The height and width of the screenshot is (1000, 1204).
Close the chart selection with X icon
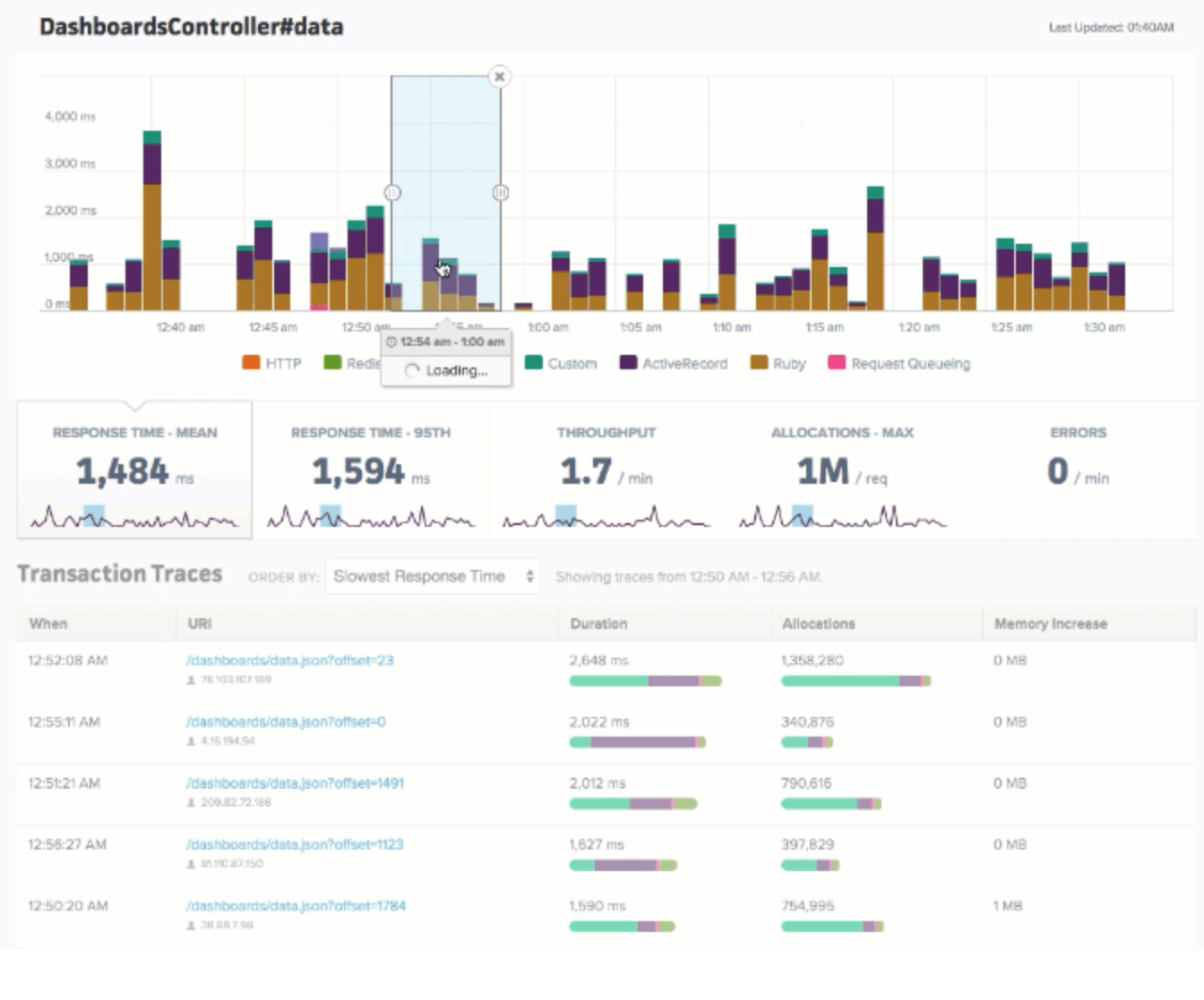500,76
